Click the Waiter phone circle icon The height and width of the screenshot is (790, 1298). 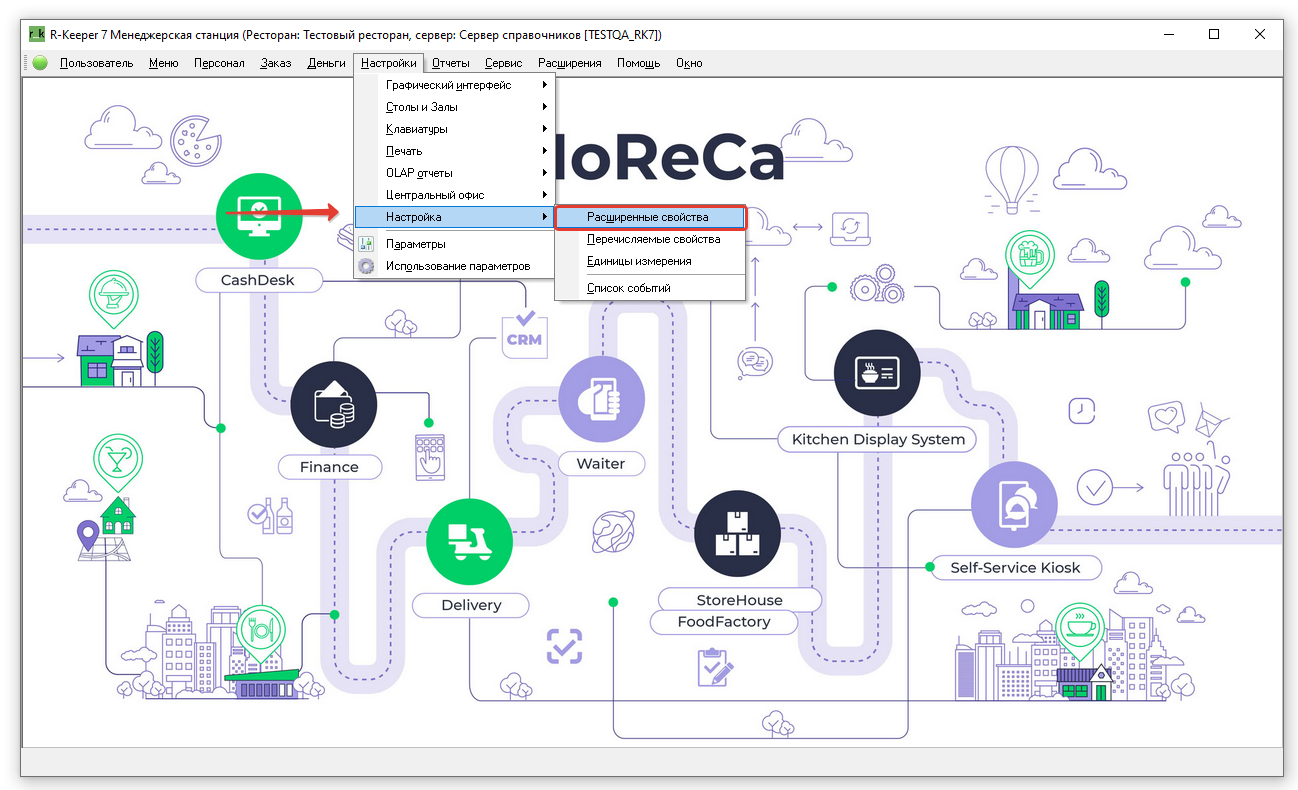point(601,398)
